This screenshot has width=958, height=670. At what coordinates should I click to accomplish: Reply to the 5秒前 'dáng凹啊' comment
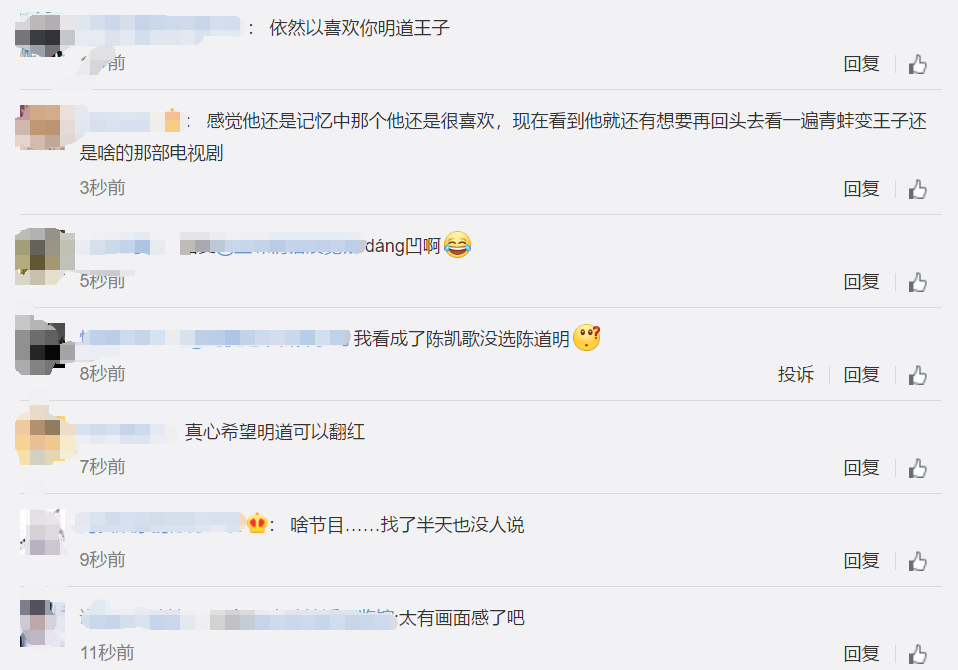click(861, 282)
